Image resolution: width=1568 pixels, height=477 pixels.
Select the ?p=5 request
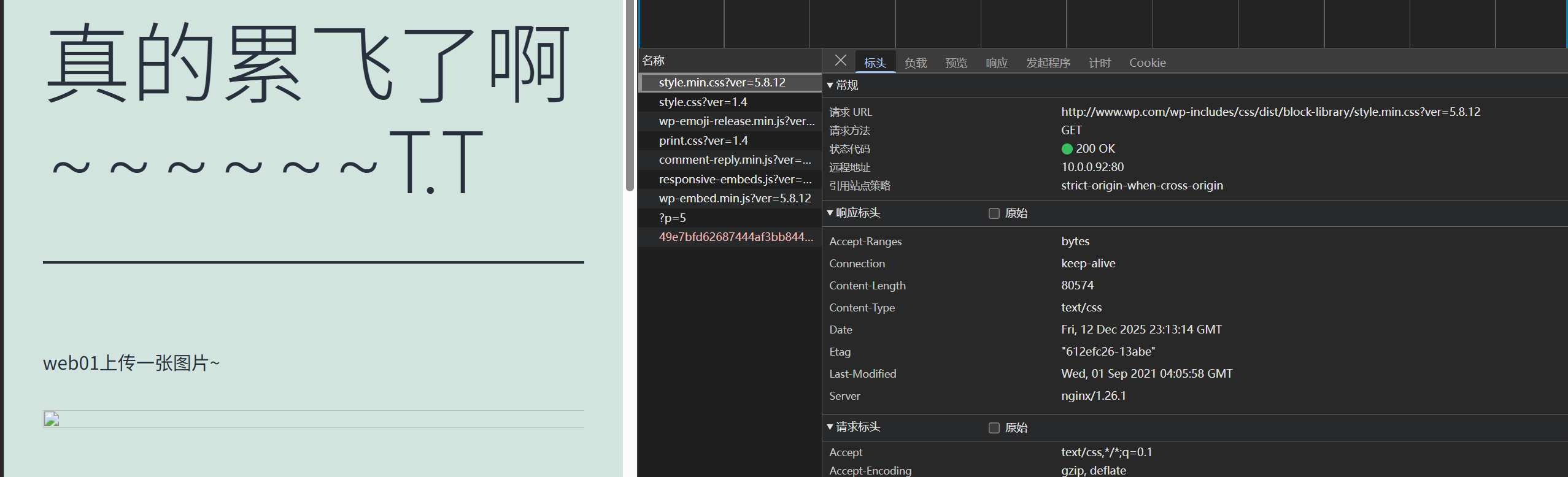pos(730,218)
